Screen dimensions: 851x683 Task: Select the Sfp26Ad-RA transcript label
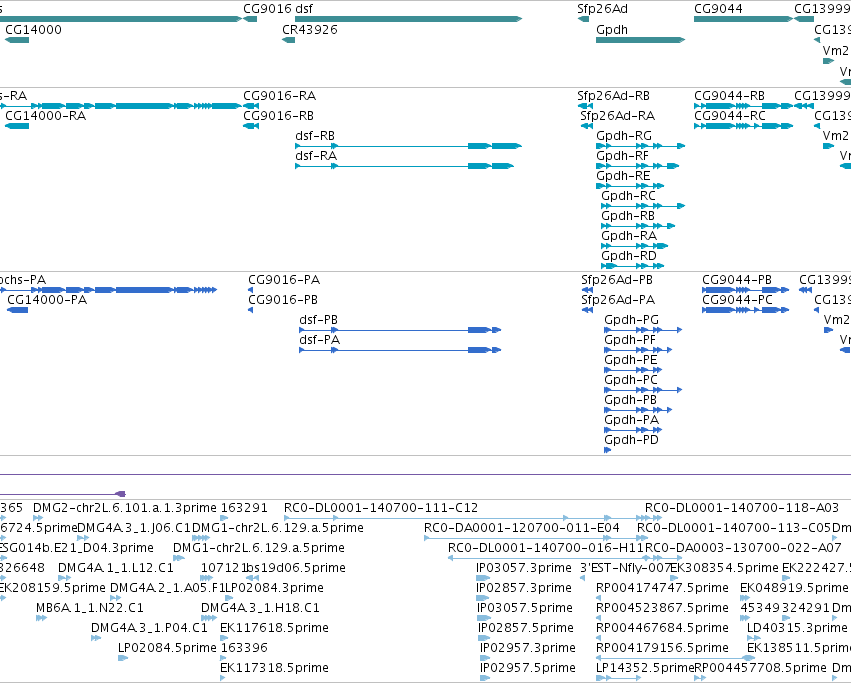618,116
